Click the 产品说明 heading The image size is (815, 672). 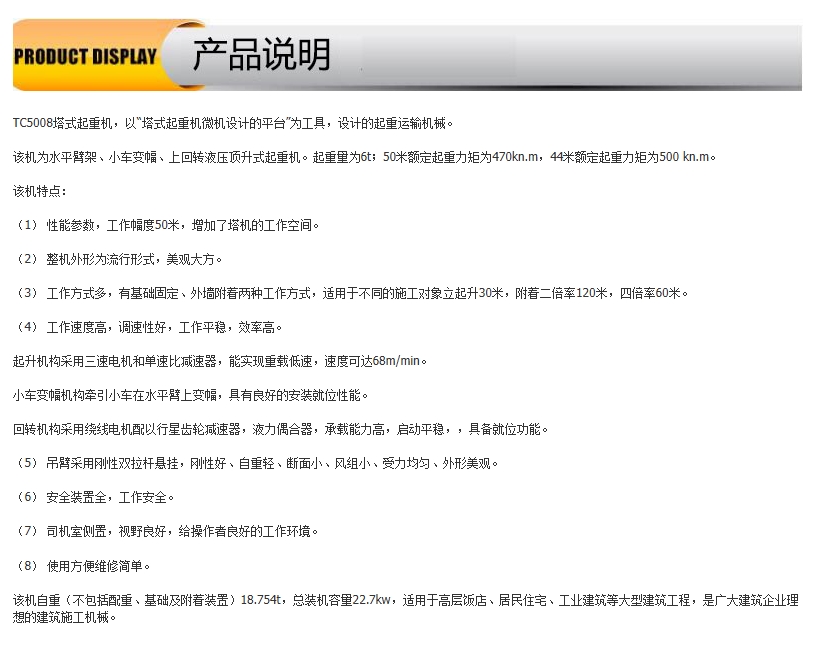[261, 55]
